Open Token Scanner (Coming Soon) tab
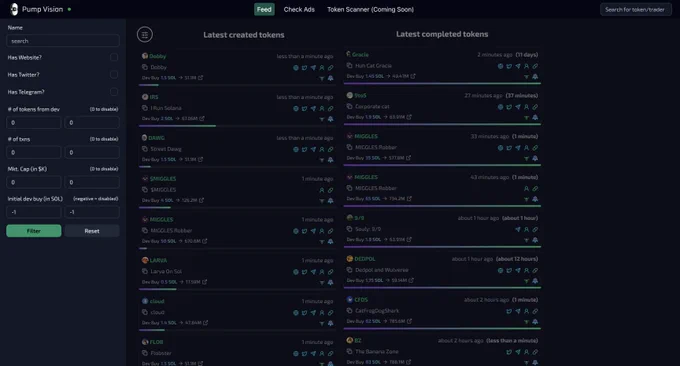The image size is (680, 366). (x=370, y=9)
